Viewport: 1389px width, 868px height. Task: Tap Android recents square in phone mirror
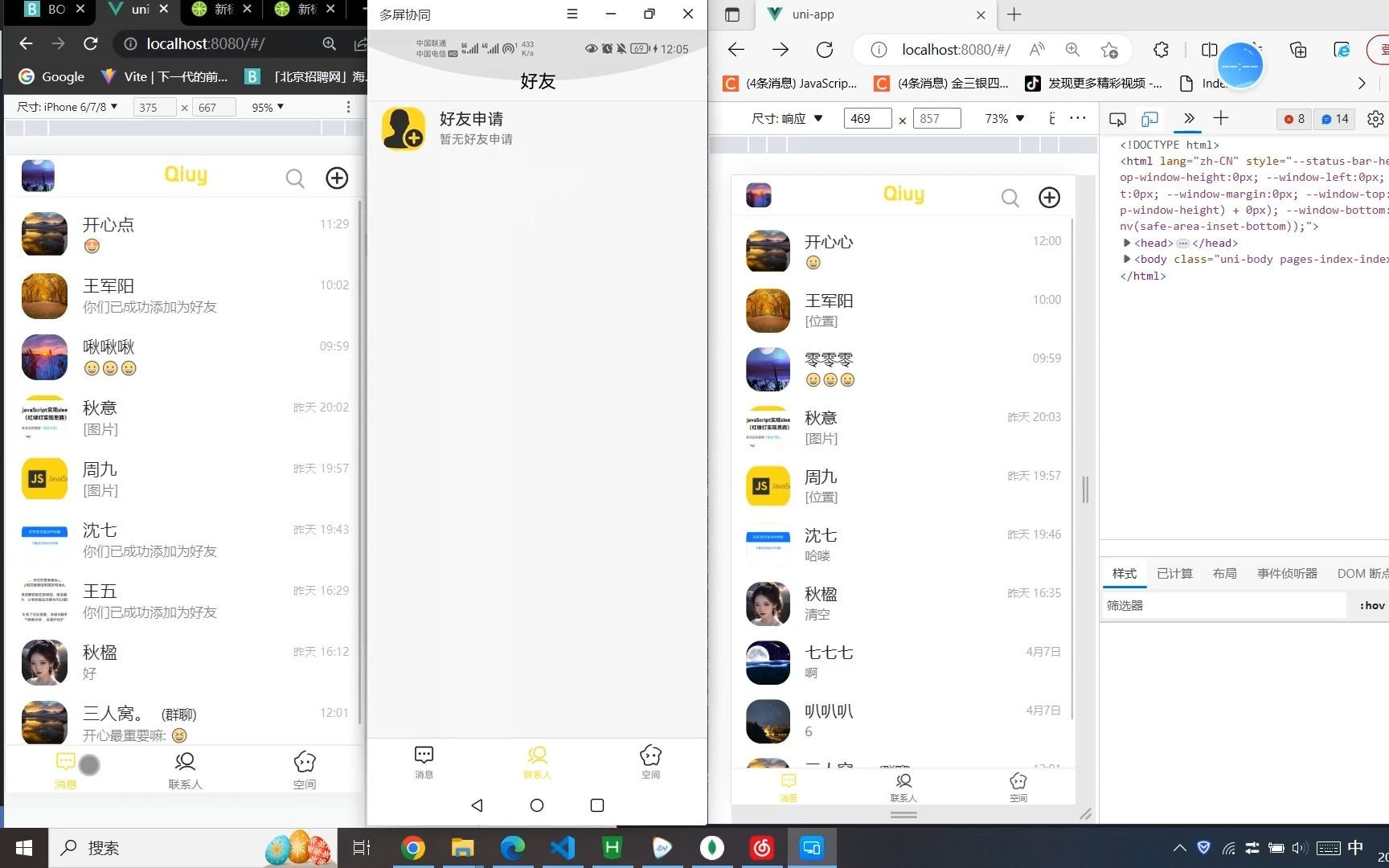tap(596, 805)
